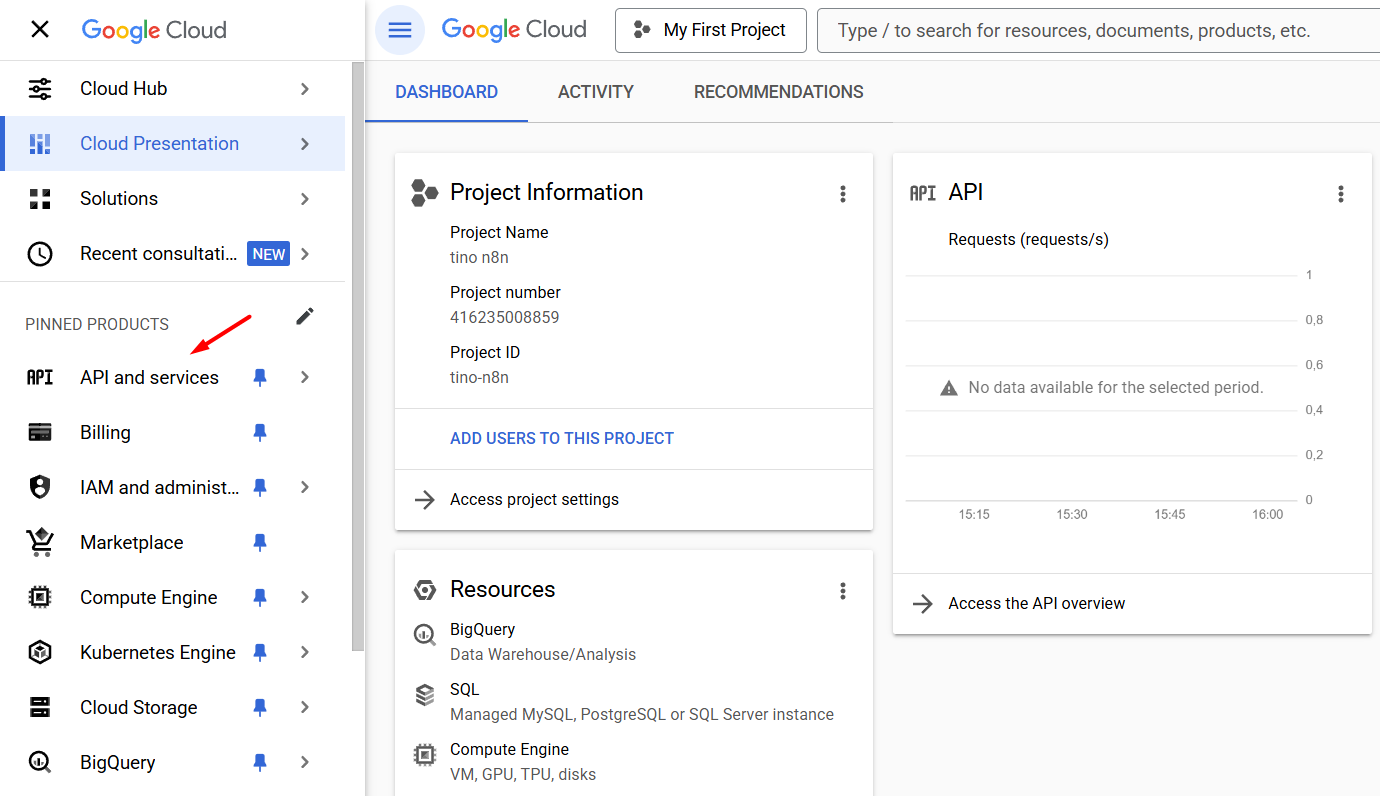Unpin IAM and administration
The height and width of the screenshot is (796, 1380).
260,487
